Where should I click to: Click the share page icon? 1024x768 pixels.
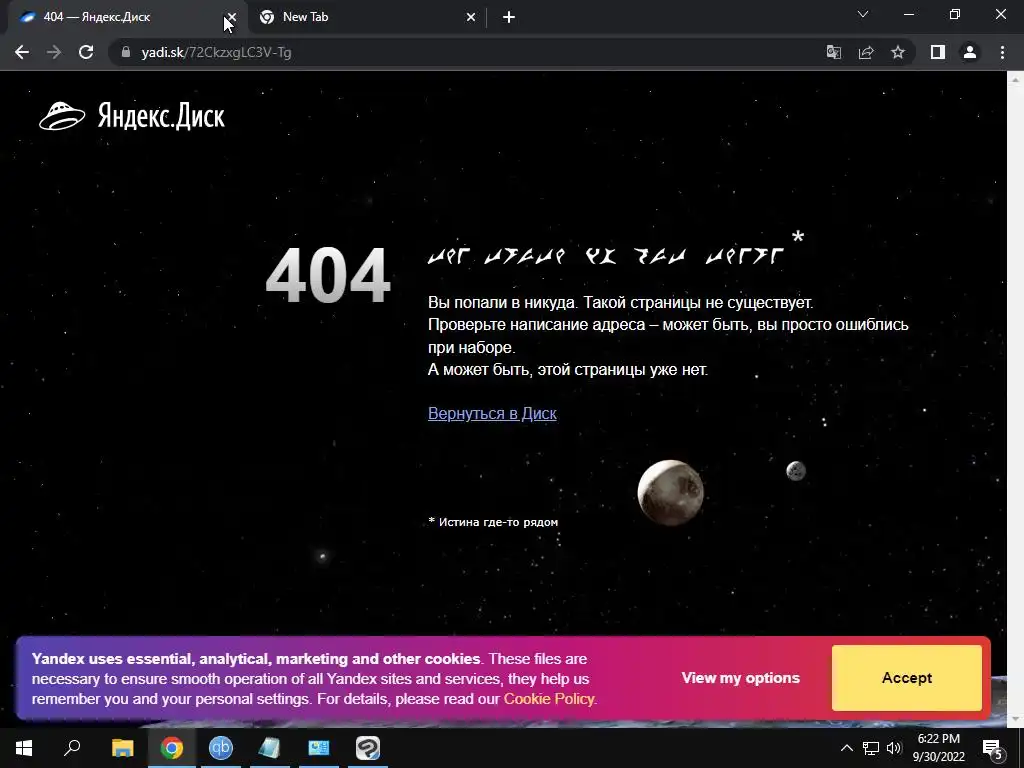click(866, 52)
